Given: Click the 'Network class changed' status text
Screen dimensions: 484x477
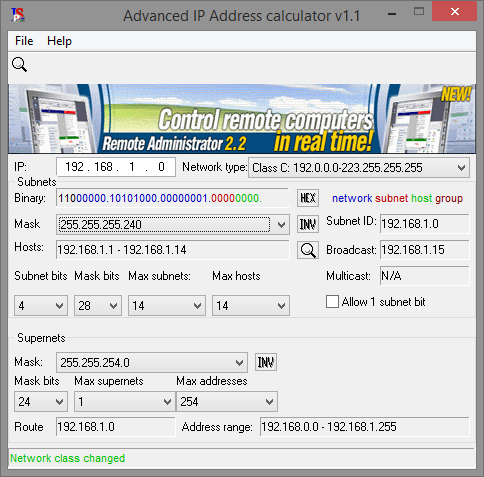Looking at the screenshot, I should click(x=68, y=458).
